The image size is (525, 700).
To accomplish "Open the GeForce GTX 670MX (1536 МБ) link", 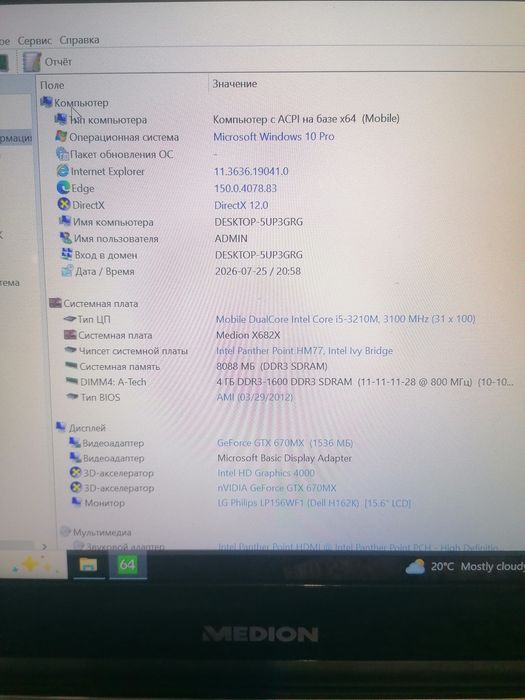I will click(x=285, y=443).
